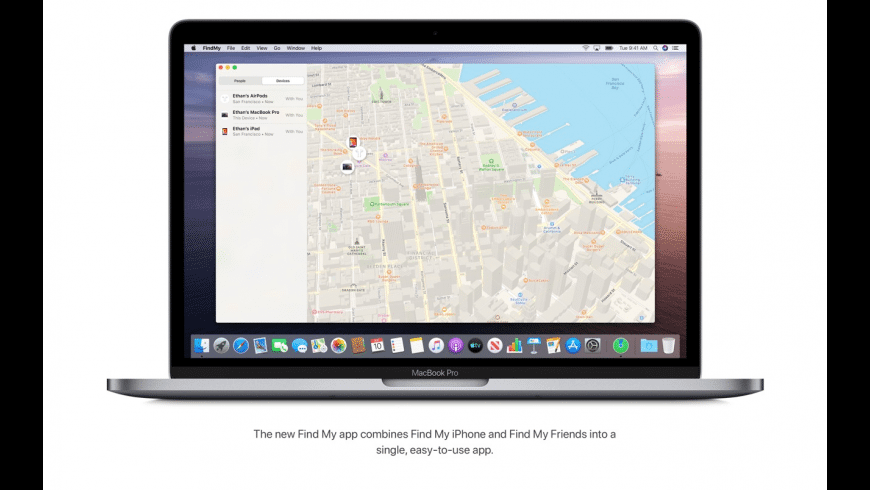Open Maps app in dock
The height and width of the screenshot is (490, 870).
319,346
